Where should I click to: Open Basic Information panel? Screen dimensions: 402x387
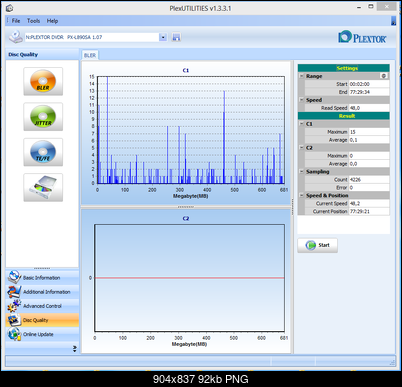(41, 278)
